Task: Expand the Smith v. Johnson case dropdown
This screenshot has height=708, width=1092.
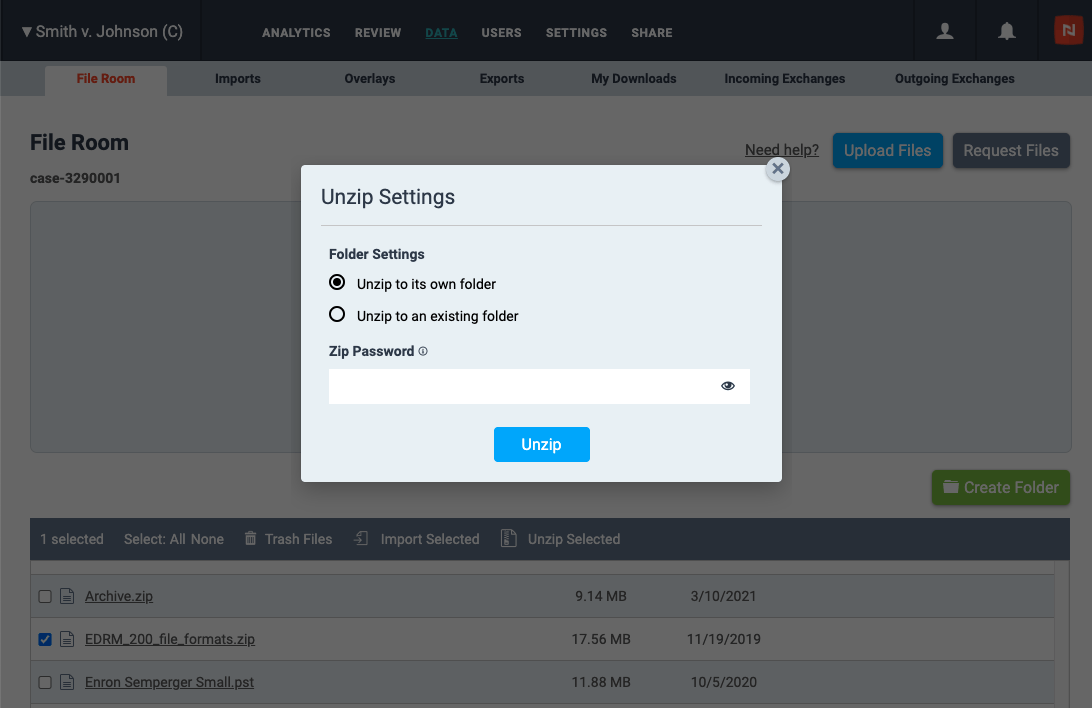Action: click(100, 32)
